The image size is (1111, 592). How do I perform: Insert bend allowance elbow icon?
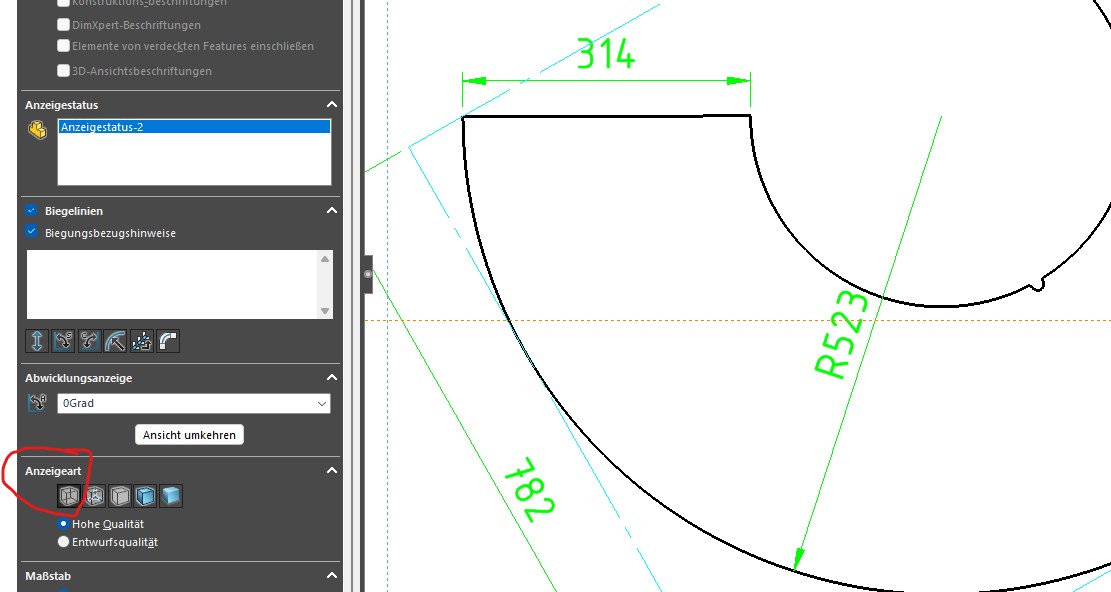tap(168, 341)
